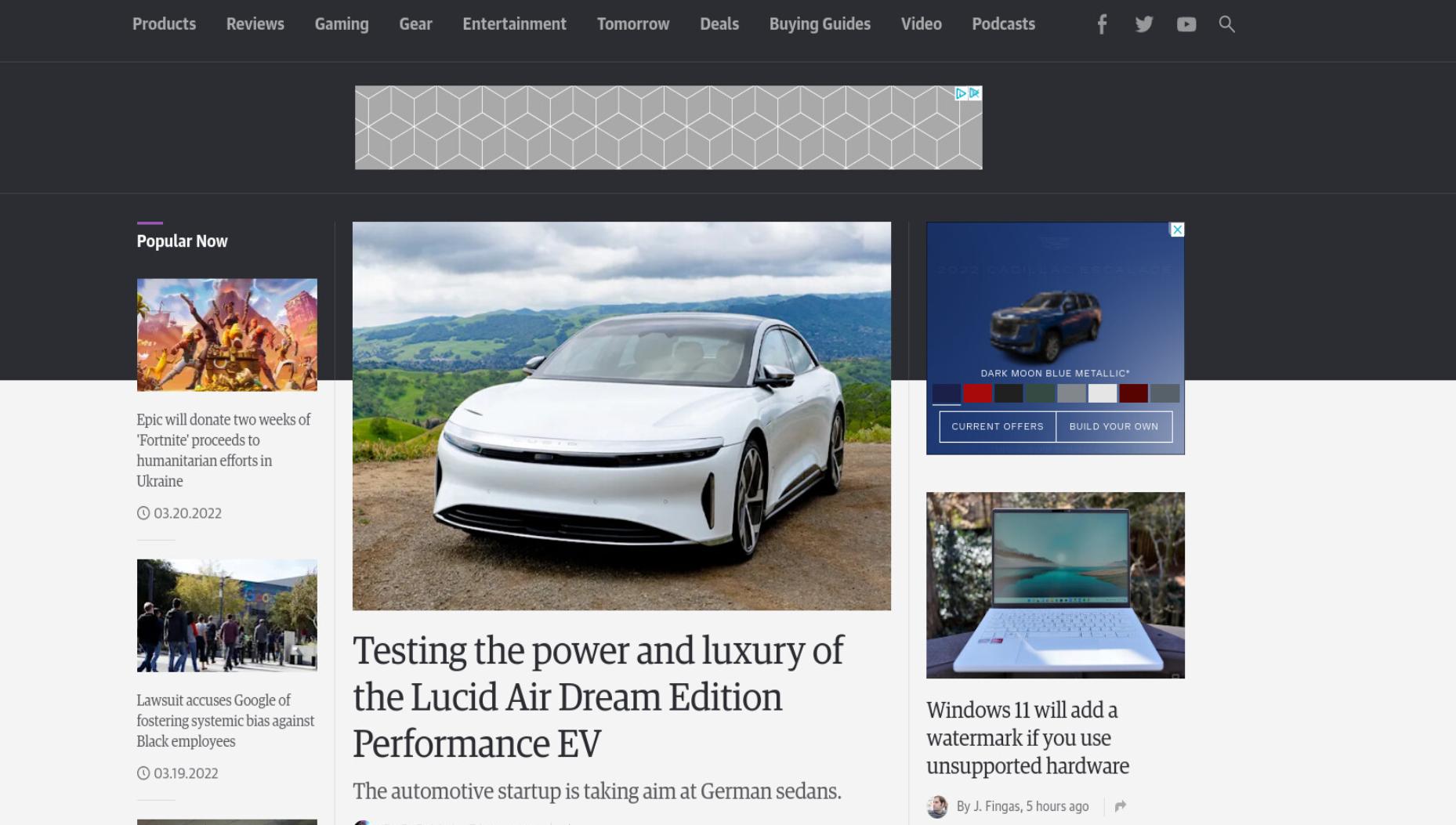1456x825 pixels.
Task: Click Build Your Own button in ad
Action: pos(1114,427)
